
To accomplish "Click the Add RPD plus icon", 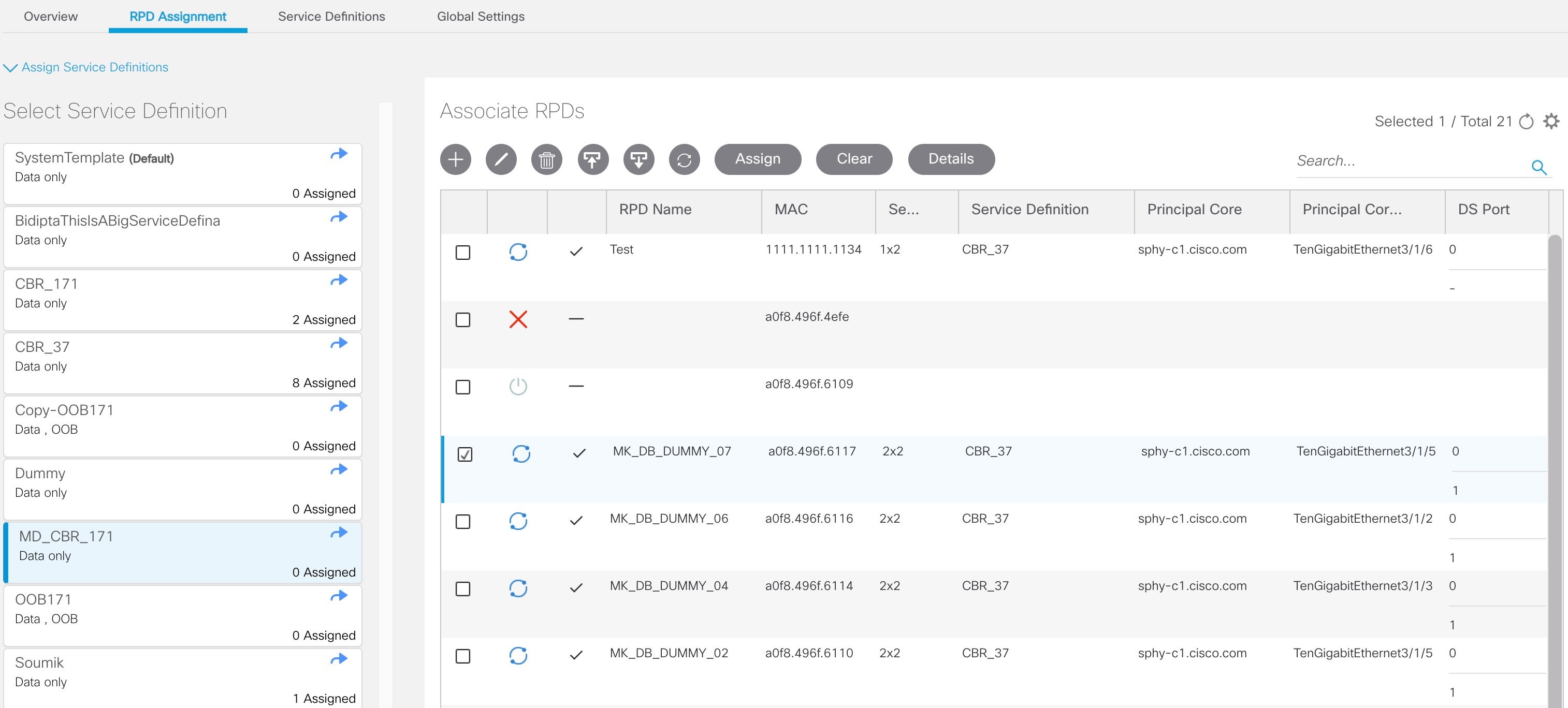I will tap(455, 159).
